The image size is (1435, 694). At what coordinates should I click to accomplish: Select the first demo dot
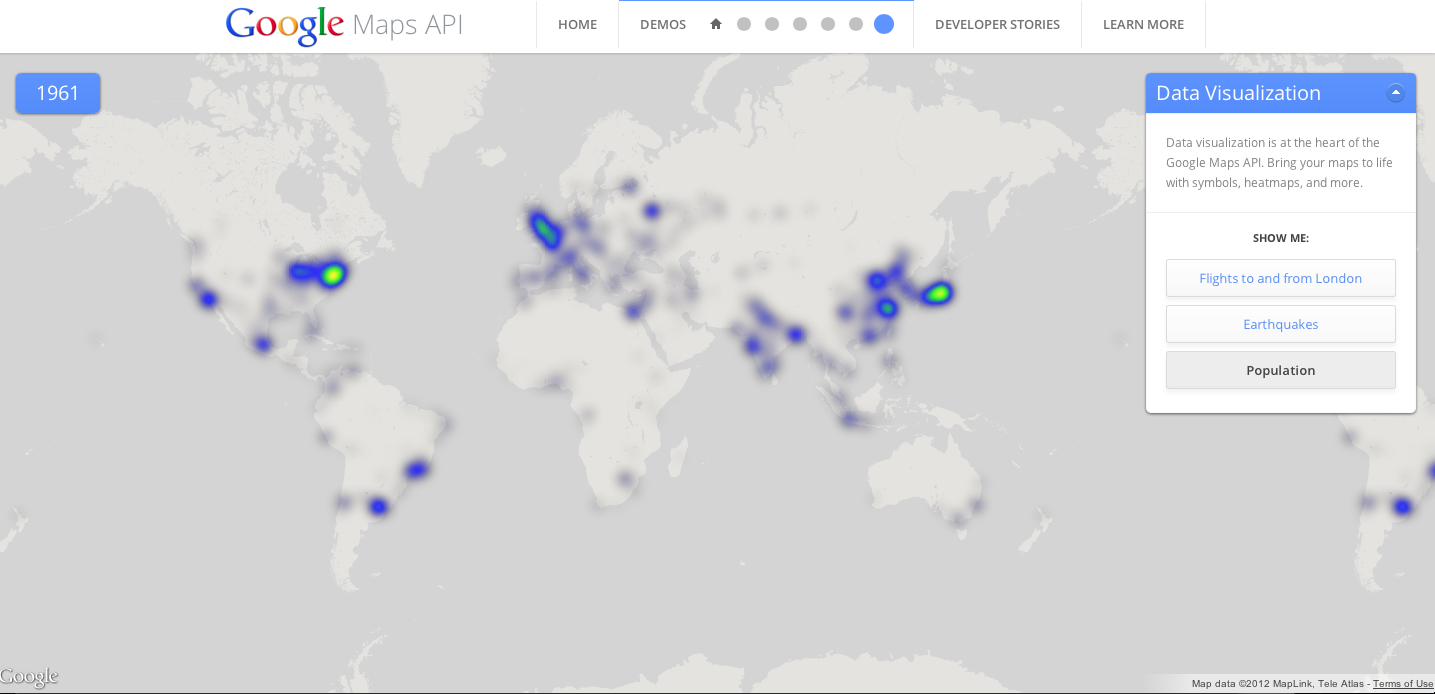(744, 25)
